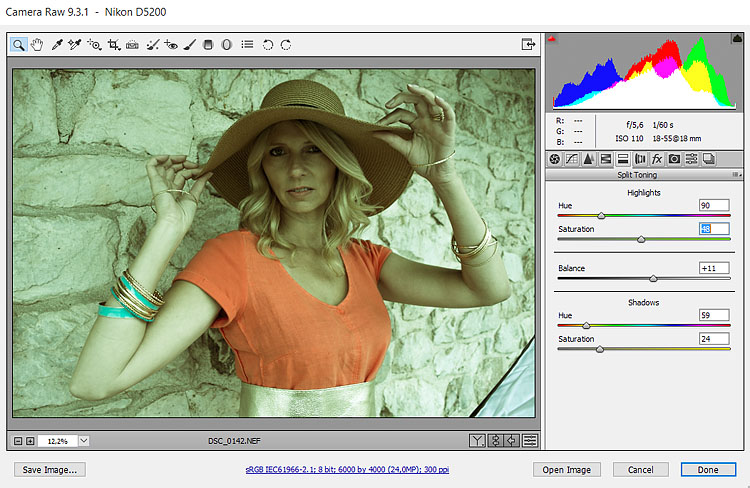Image resolution: width=750 pixels, height=488 pixels.
Task: Select the White Balance eyedropper tool
Action: (x=57, y=44)
